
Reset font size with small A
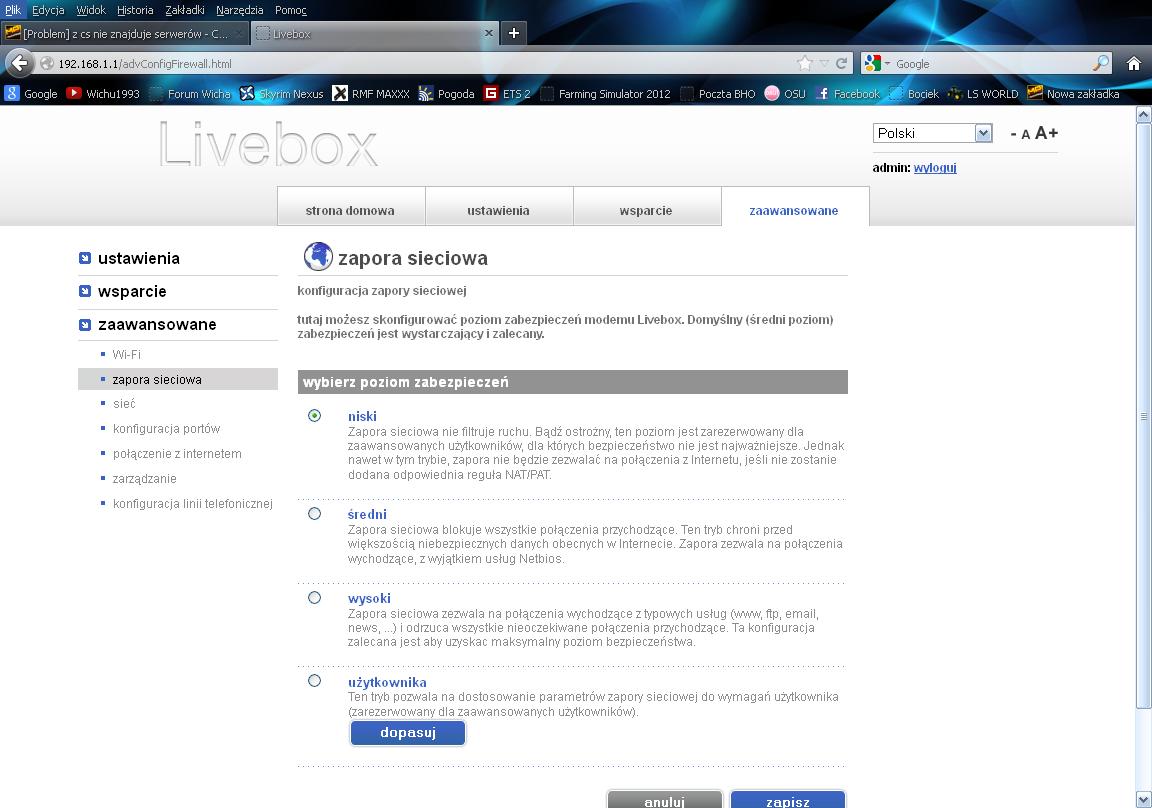(x=1026, y=134)
